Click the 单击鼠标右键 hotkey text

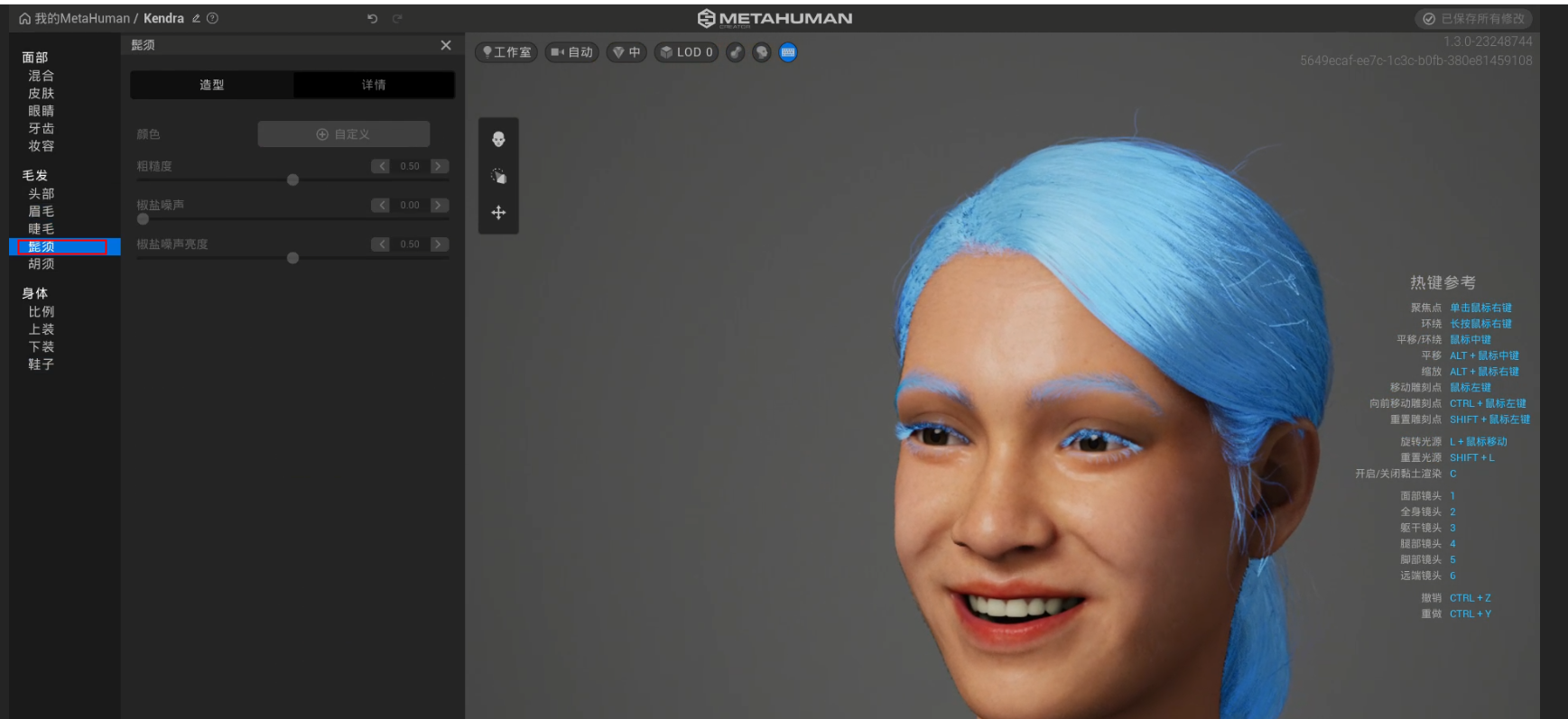pyautogui.click(x=1480, y=308)
